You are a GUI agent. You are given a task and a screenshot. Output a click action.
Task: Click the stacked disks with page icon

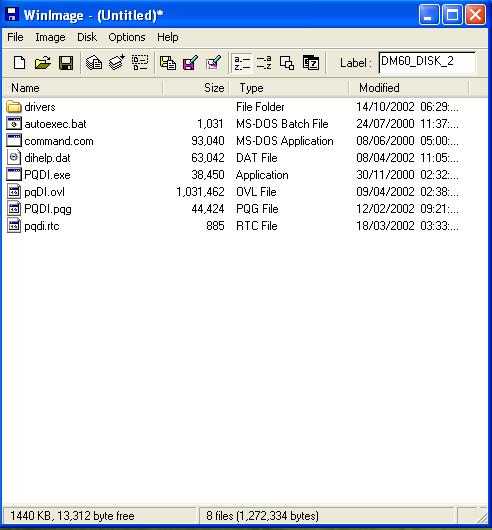94,63
